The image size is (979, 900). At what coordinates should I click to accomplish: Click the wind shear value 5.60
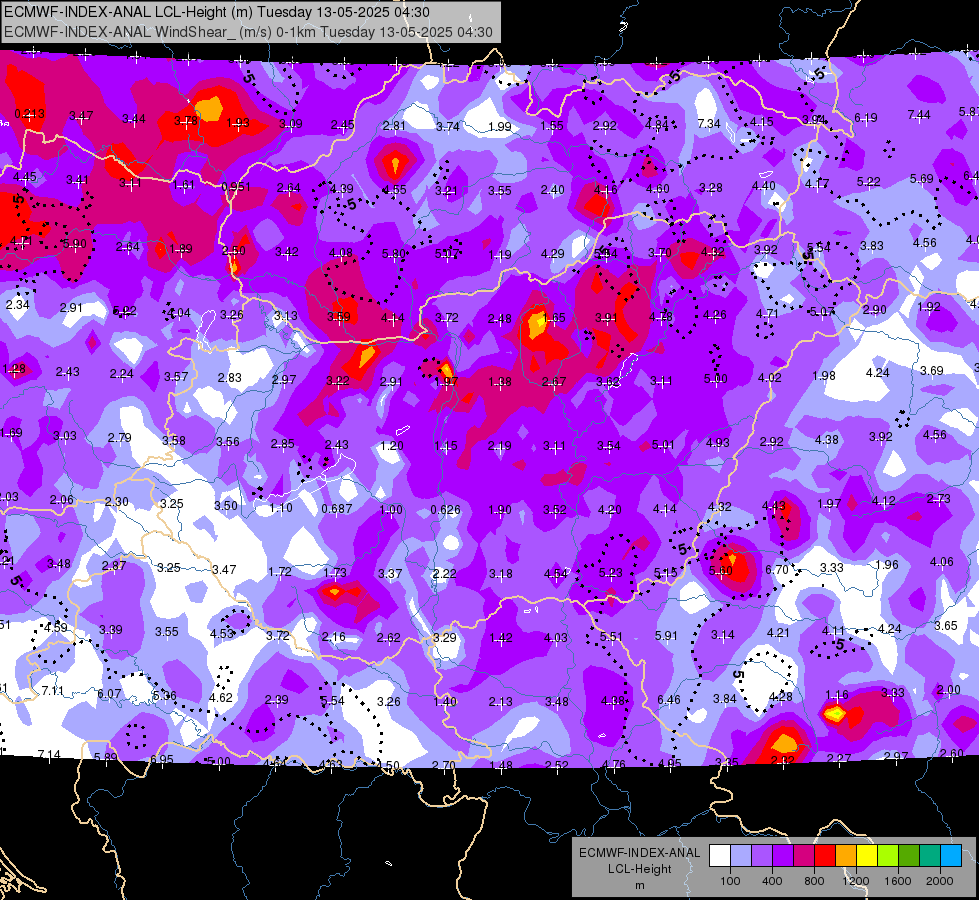click(721, 571)
